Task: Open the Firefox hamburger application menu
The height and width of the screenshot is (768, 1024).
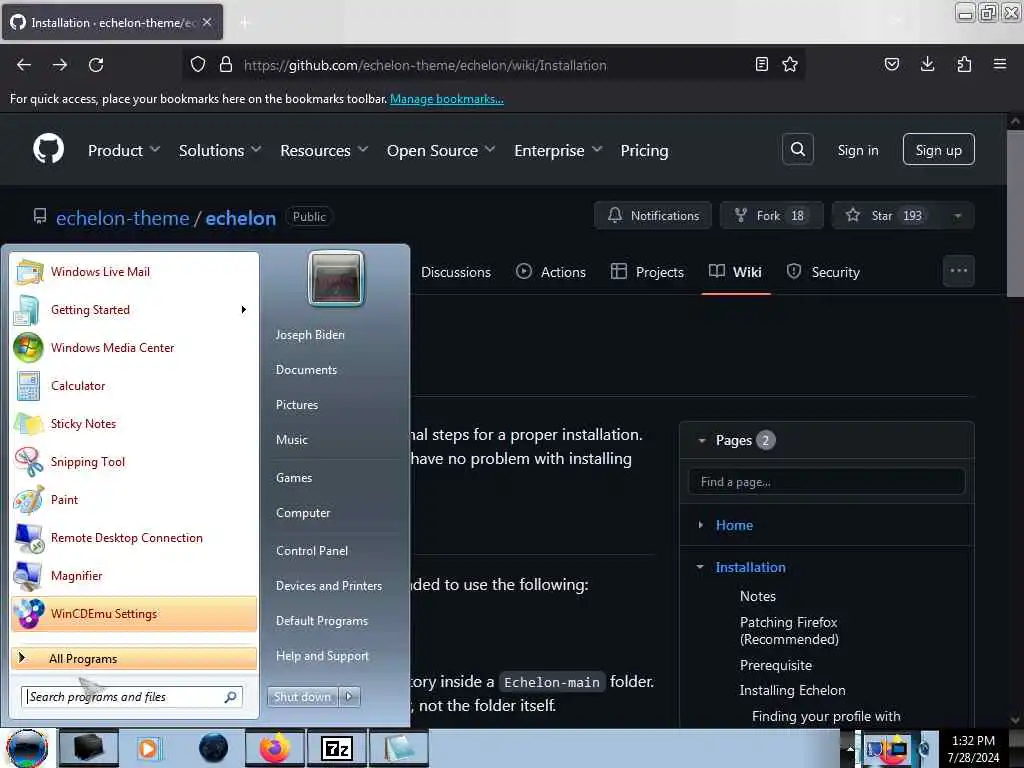Action: [1000, 64]
